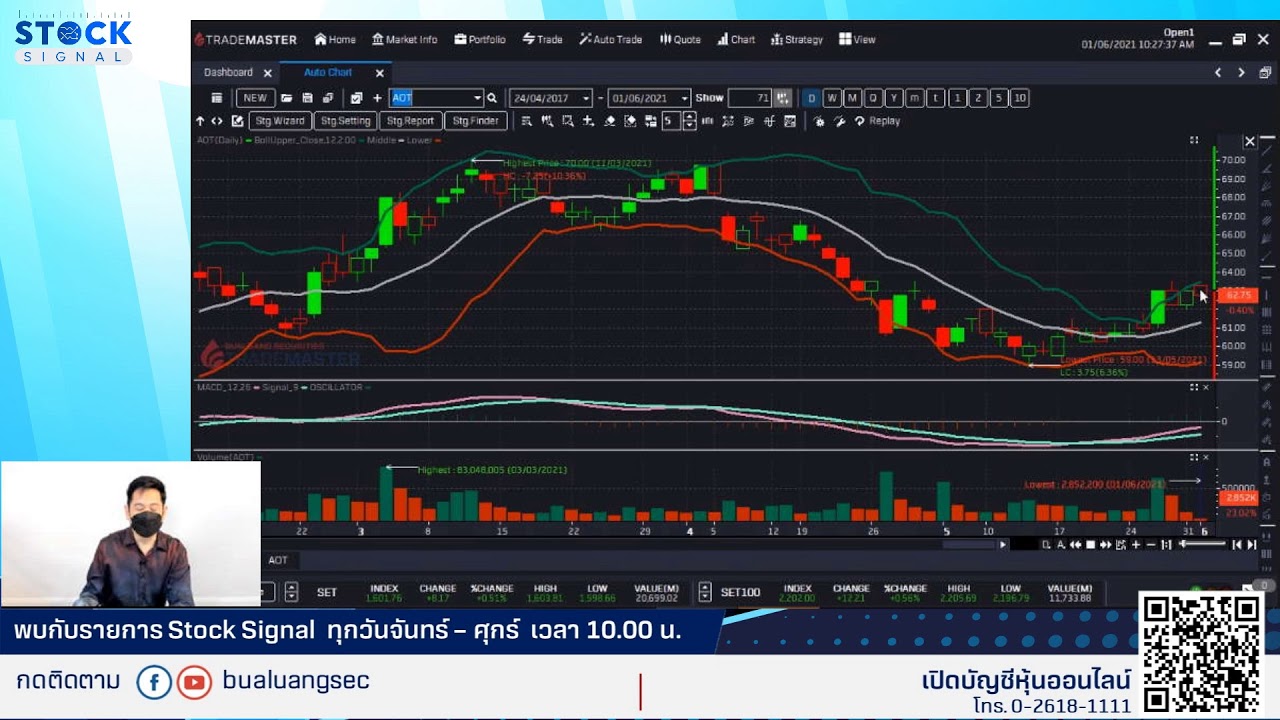Toggle maximize on the Volume pane
Screen dimensions: 1280x720
pos(1194,457)
